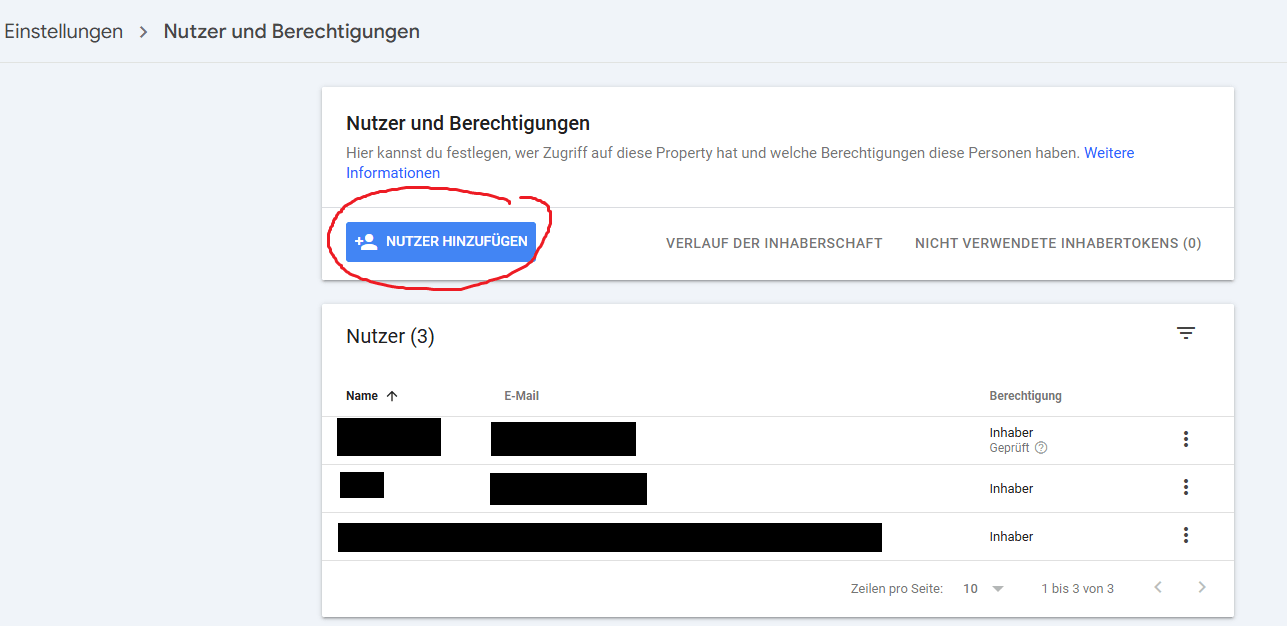Click the Nutzer (3) heading
This screenshot has width=1287, height=626.
pos(390,337)
